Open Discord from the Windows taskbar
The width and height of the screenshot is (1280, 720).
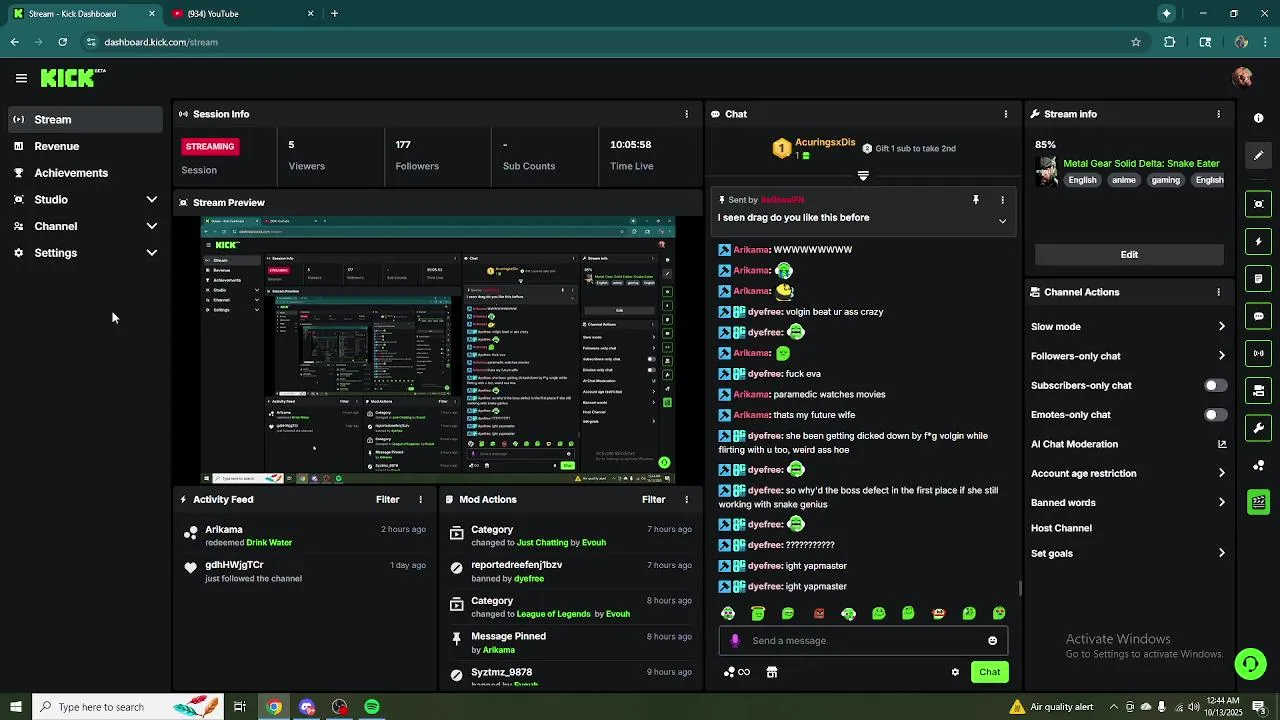tap(307, 707)
